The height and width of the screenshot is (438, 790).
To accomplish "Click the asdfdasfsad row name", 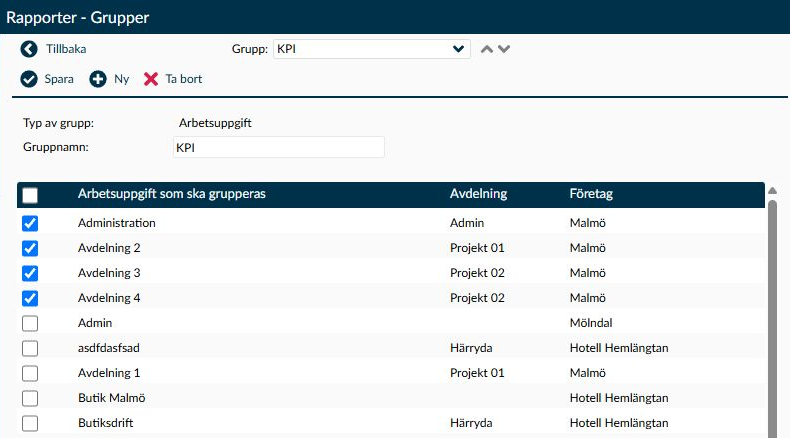I will pyautogui.click(x=109, y=348).
